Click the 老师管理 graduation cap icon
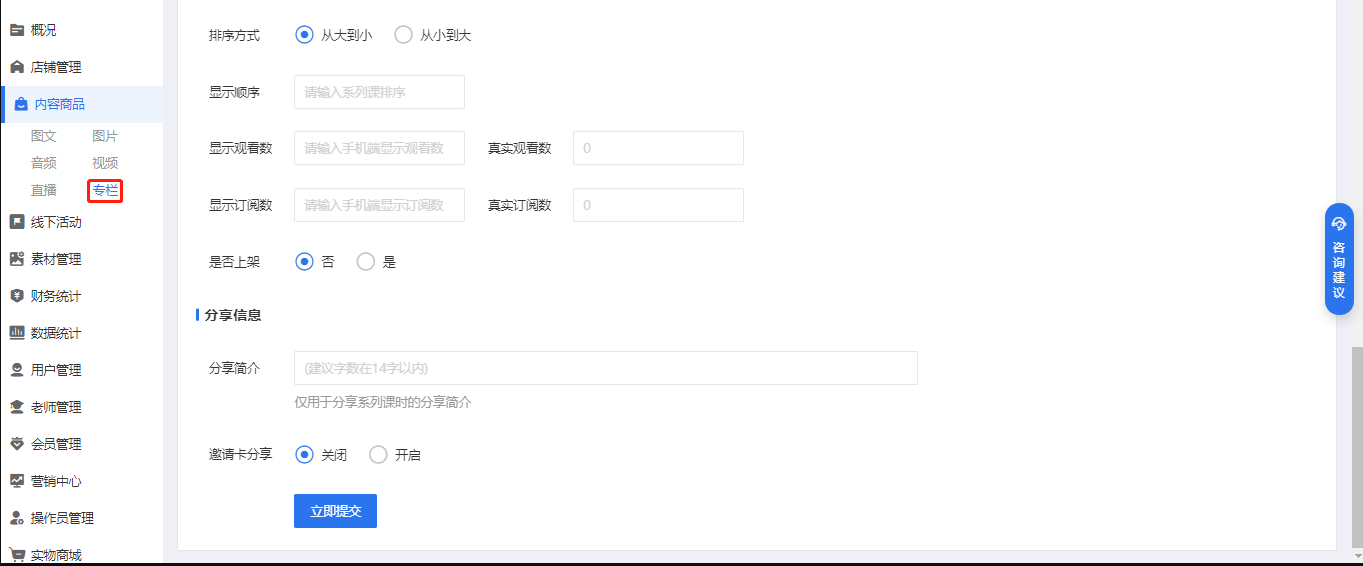 [x=17, y=407]
